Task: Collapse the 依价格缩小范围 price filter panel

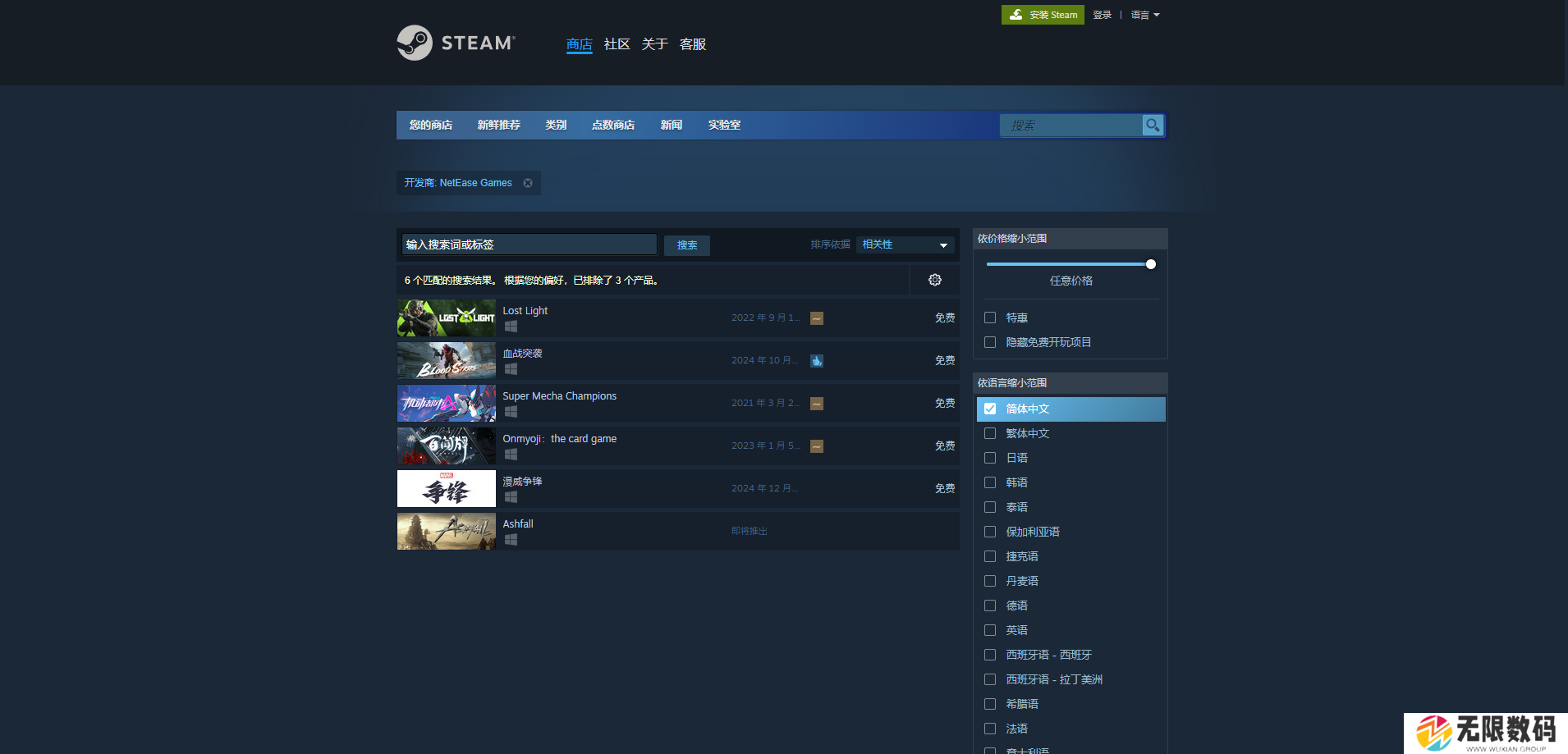Action: [1070, 239]
